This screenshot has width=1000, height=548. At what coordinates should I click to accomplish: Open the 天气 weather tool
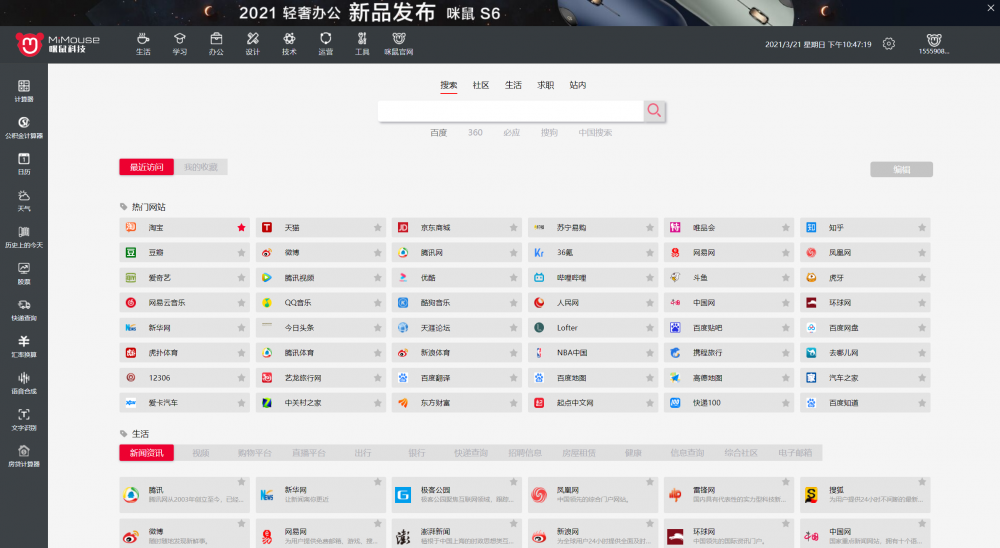tap(24, 200)
